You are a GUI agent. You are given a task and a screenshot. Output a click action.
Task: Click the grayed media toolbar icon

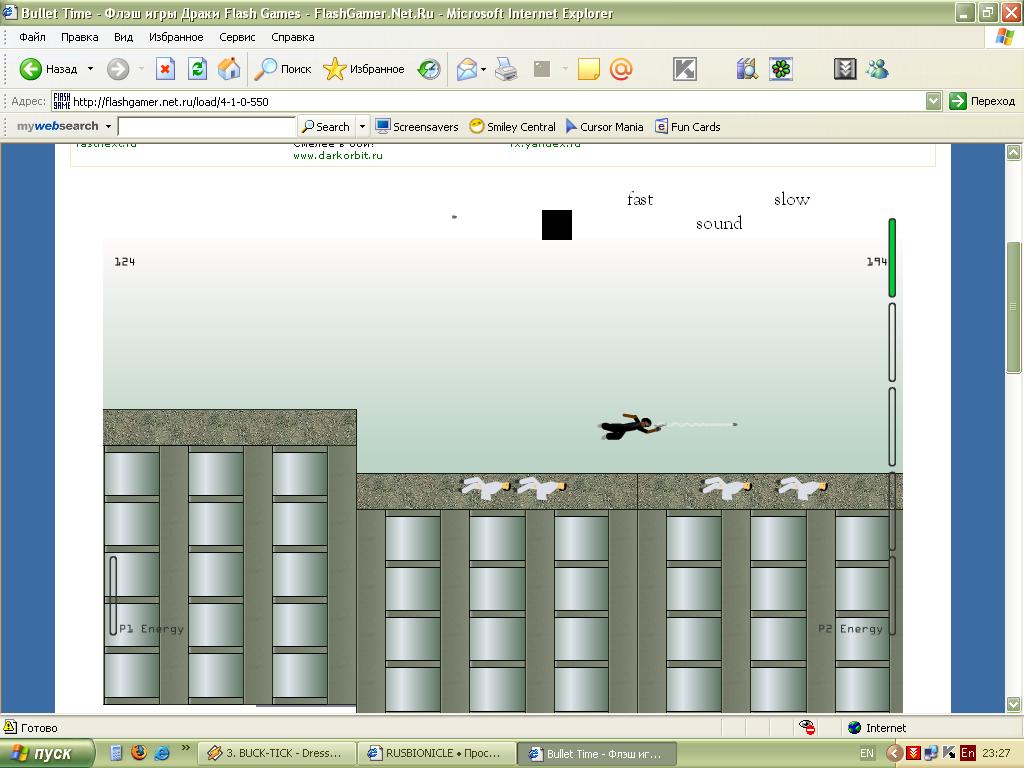click(x=542, y=69)
